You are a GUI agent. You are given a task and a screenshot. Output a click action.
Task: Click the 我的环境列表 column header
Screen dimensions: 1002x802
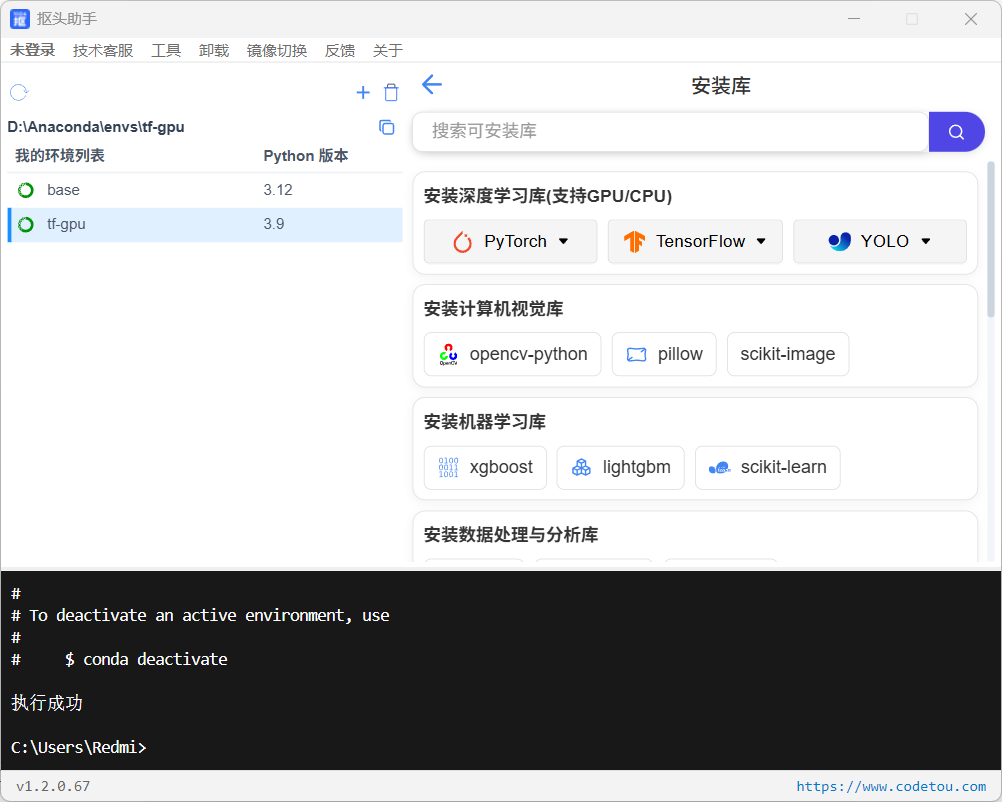click(x=59, y=155)
